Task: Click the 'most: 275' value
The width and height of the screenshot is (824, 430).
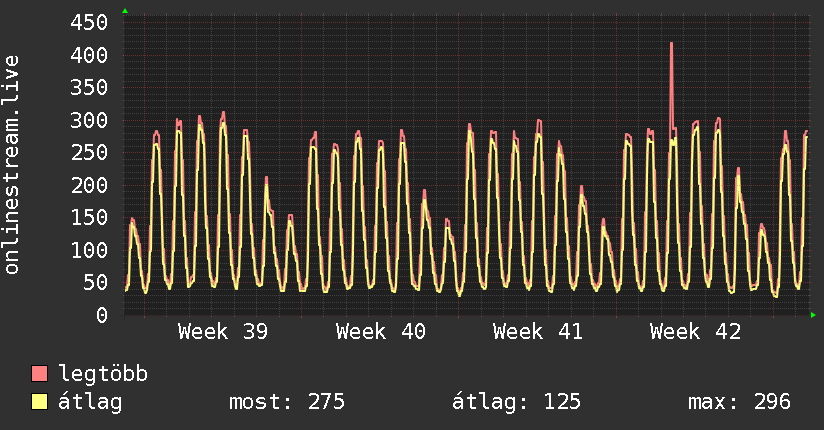Action: [x=287, y=402]
